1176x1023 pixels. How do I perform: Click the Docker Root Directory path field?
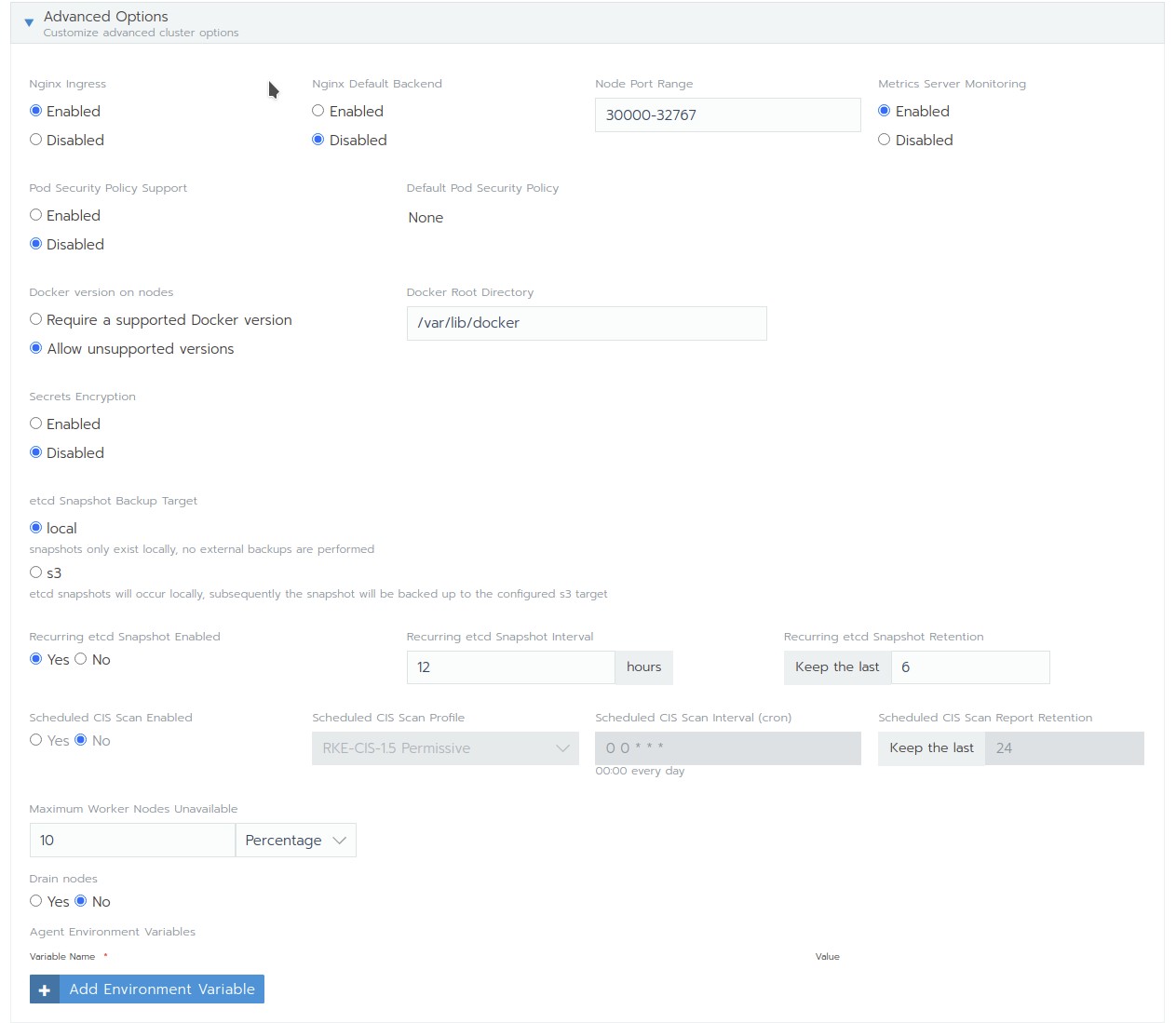(x=587, y=323)
